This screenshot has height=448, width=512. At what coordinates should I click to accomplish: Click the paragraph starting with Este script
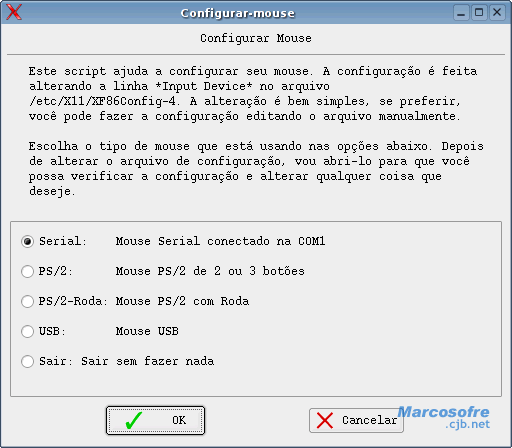click(x=253, y=94)
